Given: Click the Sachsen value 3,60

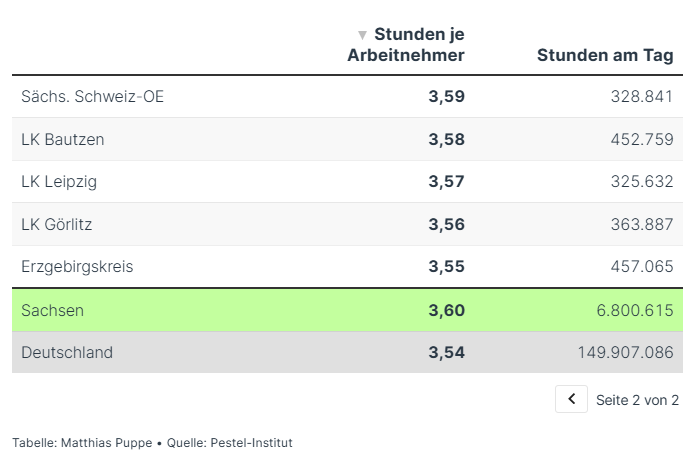Looking at the screenshot, I should (446, 310).
